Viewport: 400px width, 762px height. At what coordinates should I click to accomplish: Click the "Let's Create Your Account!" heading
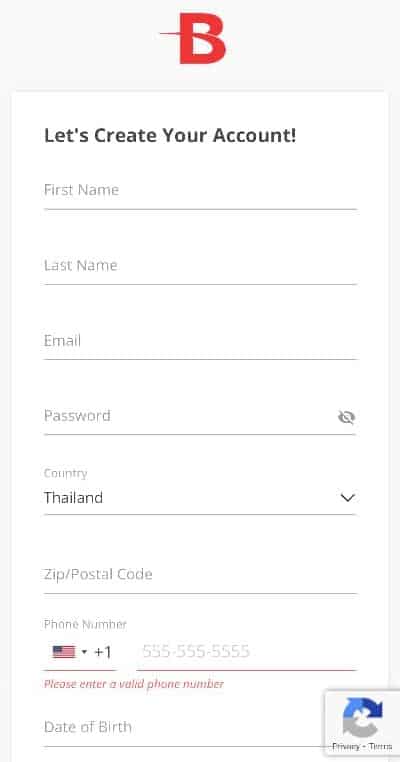point(170,136)
